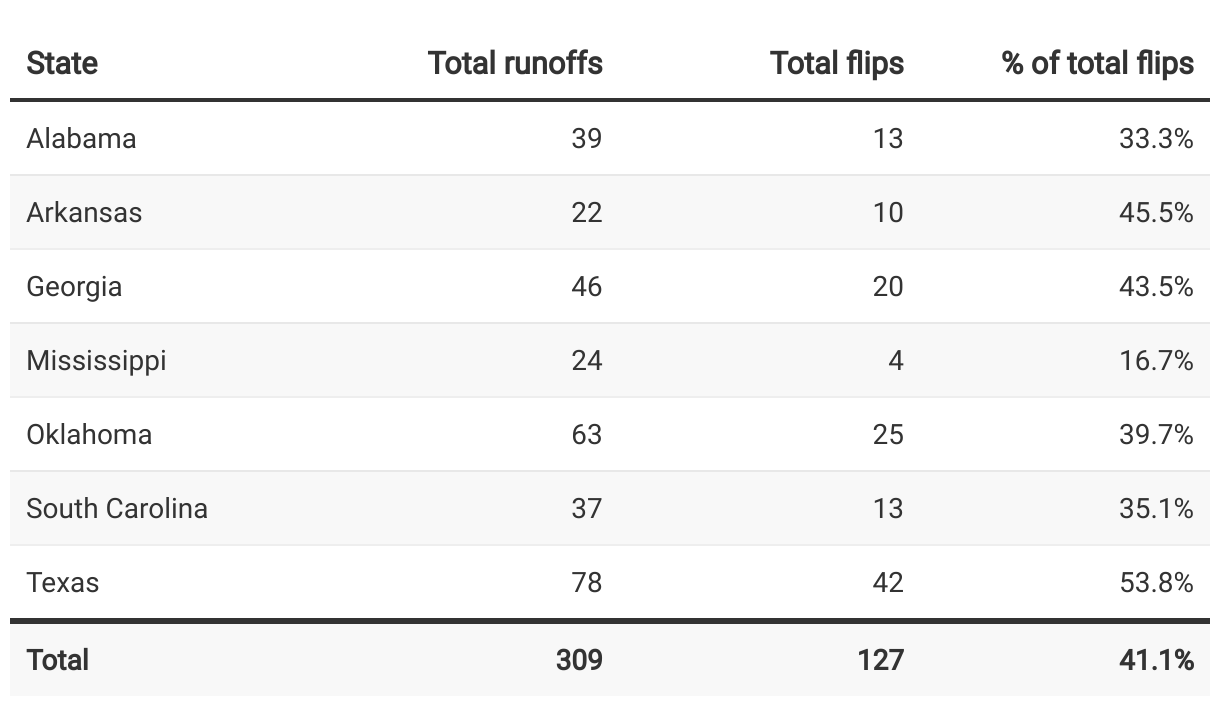Select the Oklahoma state cell

(x=89, y=434)
